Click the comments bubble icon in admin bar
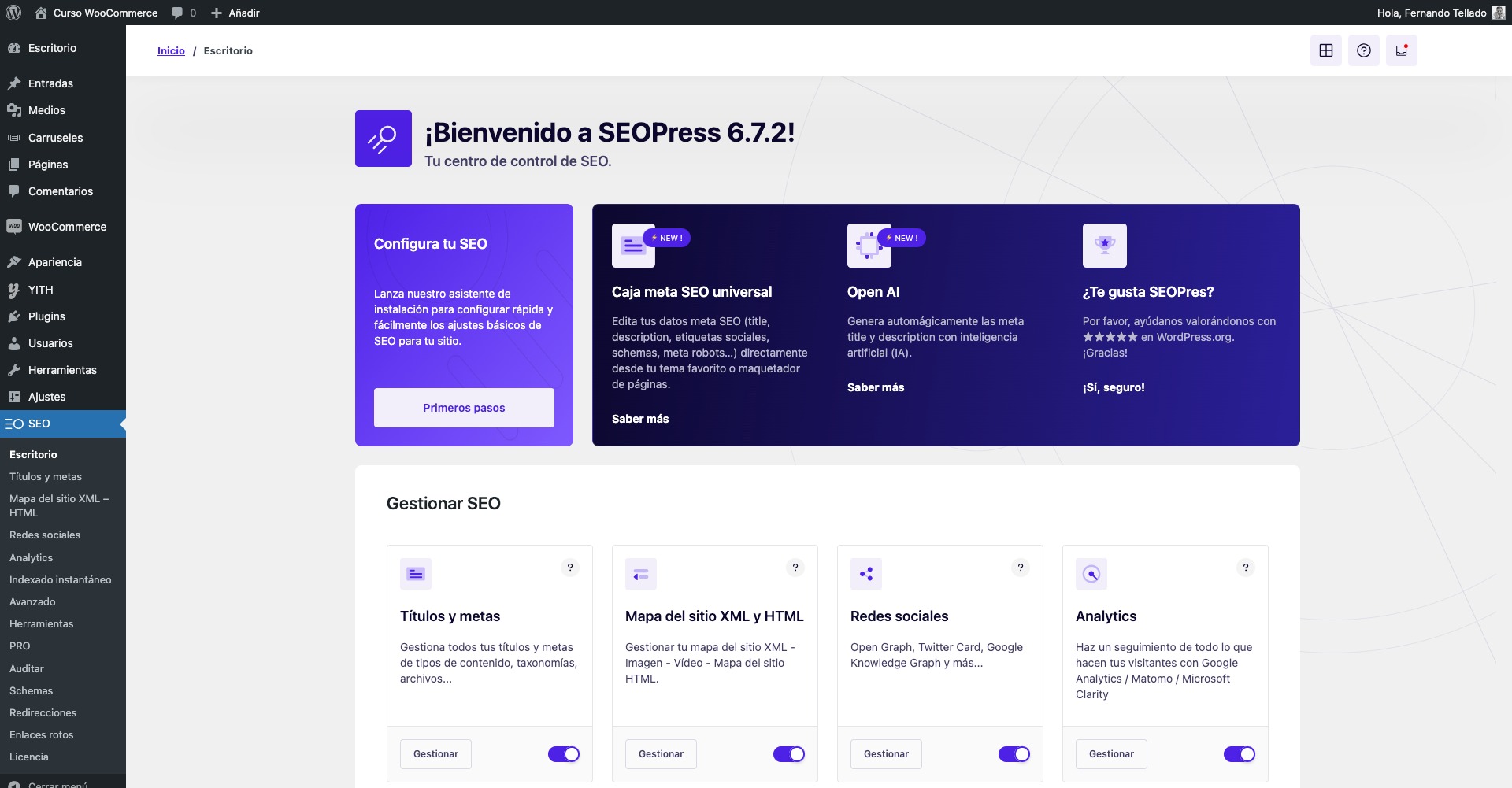This screenshot has height=788, width=1512. click(x=178, y=13)
